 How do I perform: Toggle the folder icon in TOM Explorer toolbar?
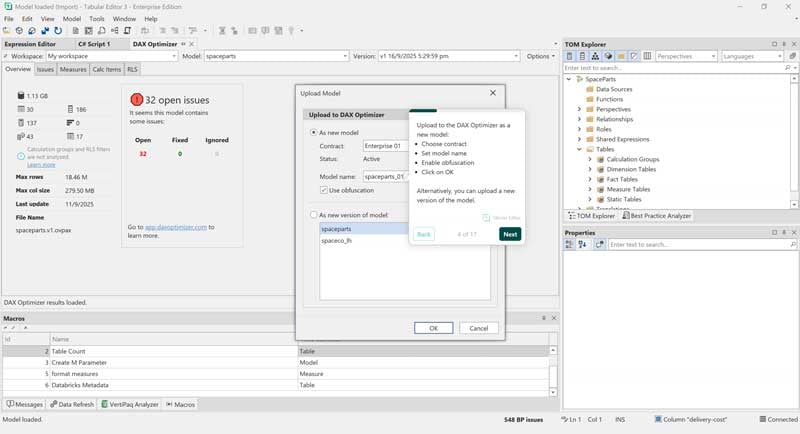pos(621,56)
